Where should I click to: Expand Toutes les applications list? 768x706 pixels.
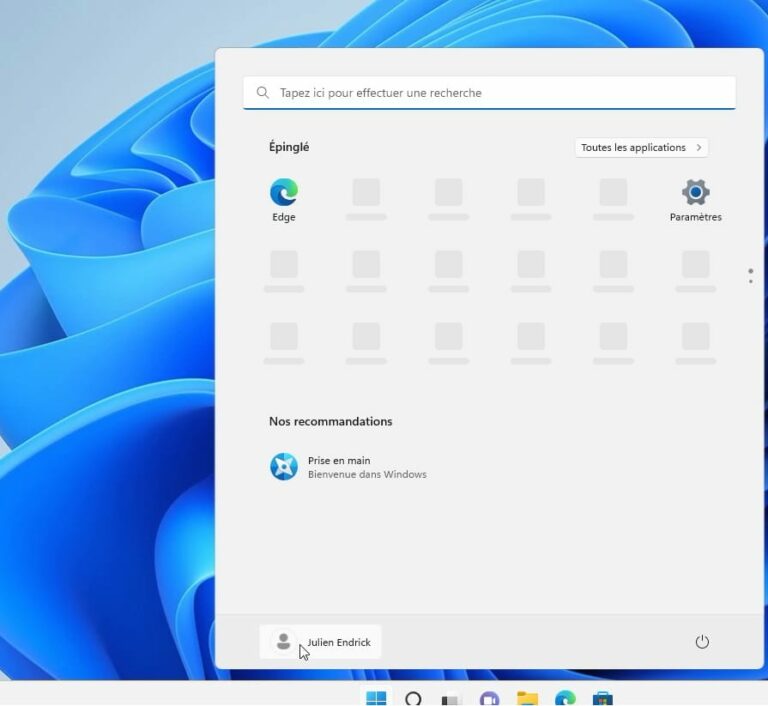click(641, 147)
